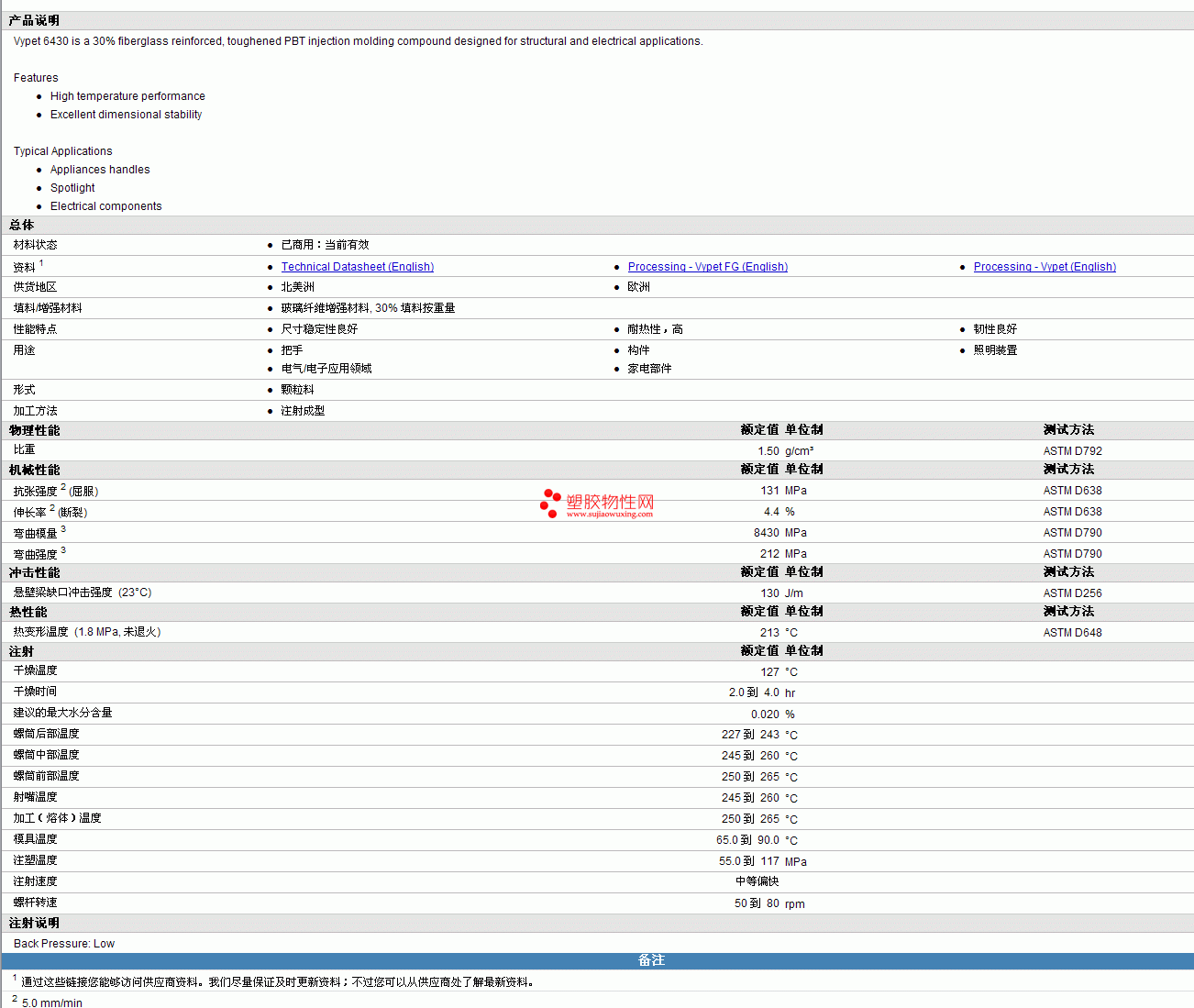
Task: Click the 北美洲 region entry
Action: pos(298,287)
